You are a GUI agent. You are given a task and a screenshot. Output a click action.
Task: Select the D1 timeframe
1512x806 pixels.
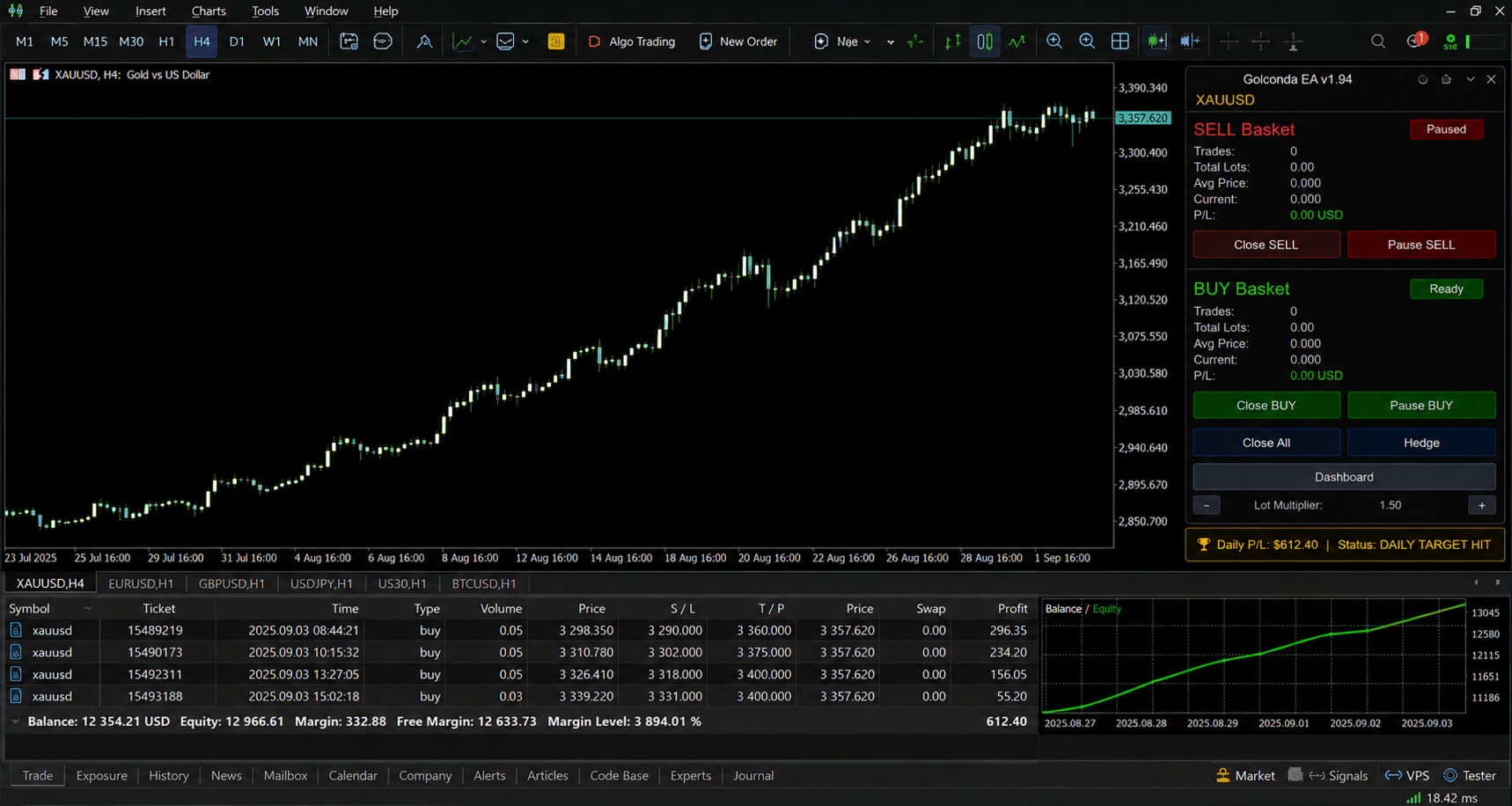point(237,41)
